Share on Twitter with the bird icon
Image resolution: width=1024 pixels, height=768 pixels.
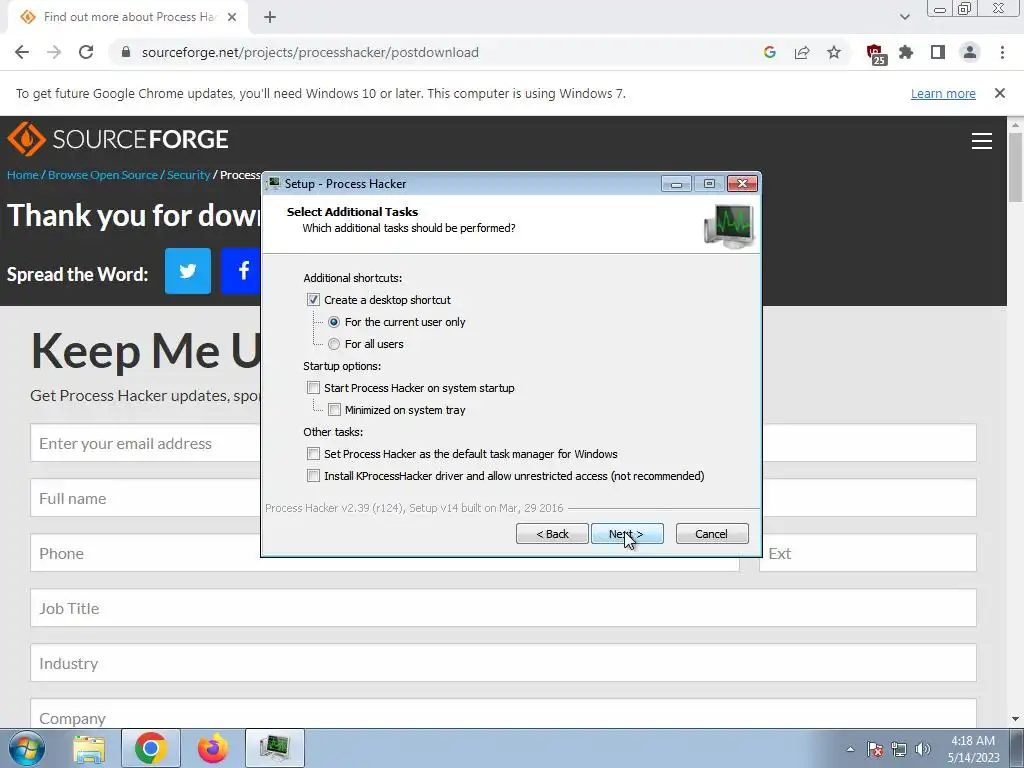(188, 271)
